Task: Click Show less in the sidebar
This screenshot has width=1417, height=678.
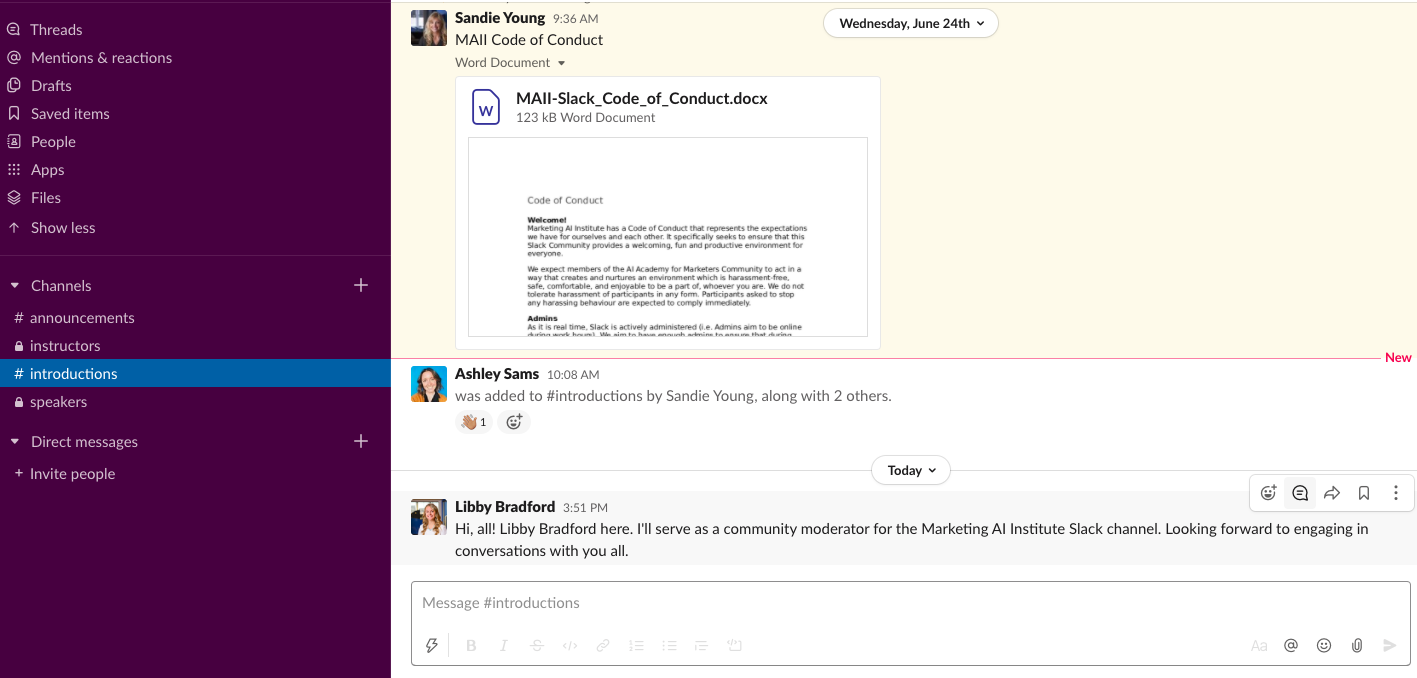Action: coord(63,228)
